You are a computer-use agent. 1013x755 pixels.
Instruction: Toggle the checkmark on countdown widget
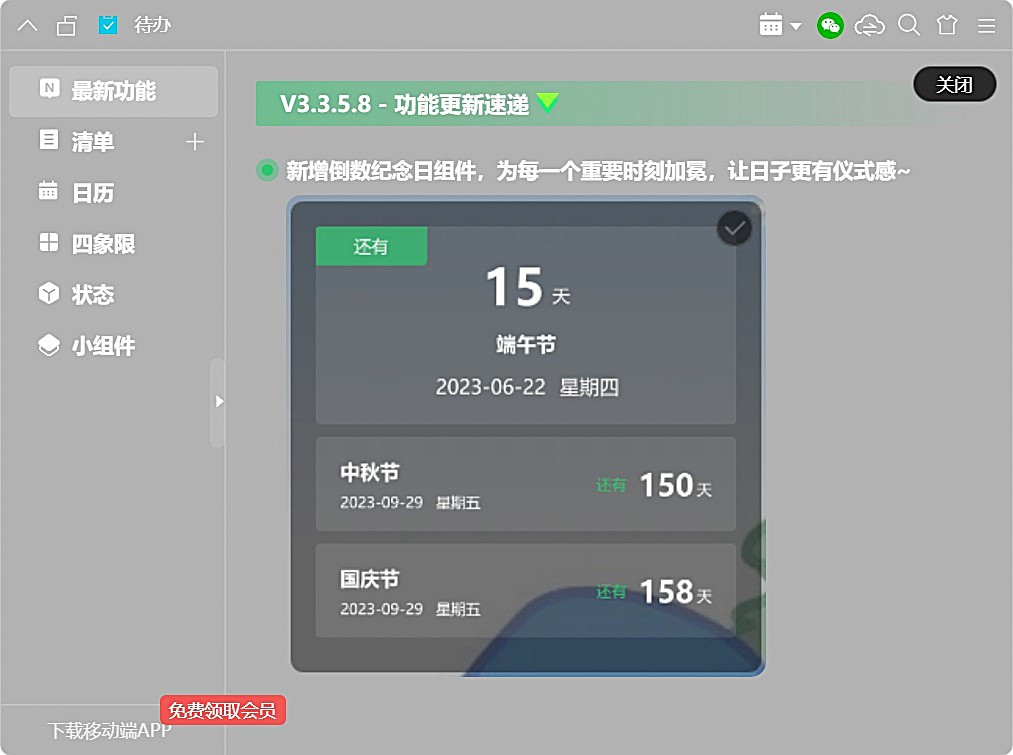click(x=734, y=229)
